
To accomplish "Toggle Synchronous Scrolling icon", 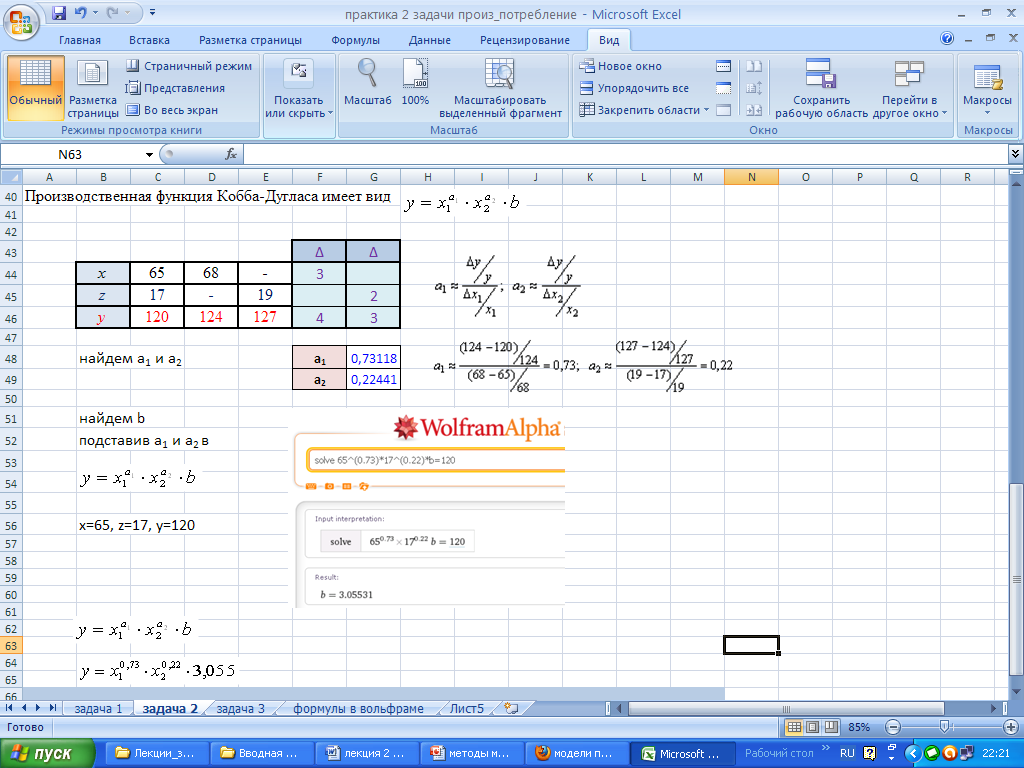I will [x=754, y=88].
